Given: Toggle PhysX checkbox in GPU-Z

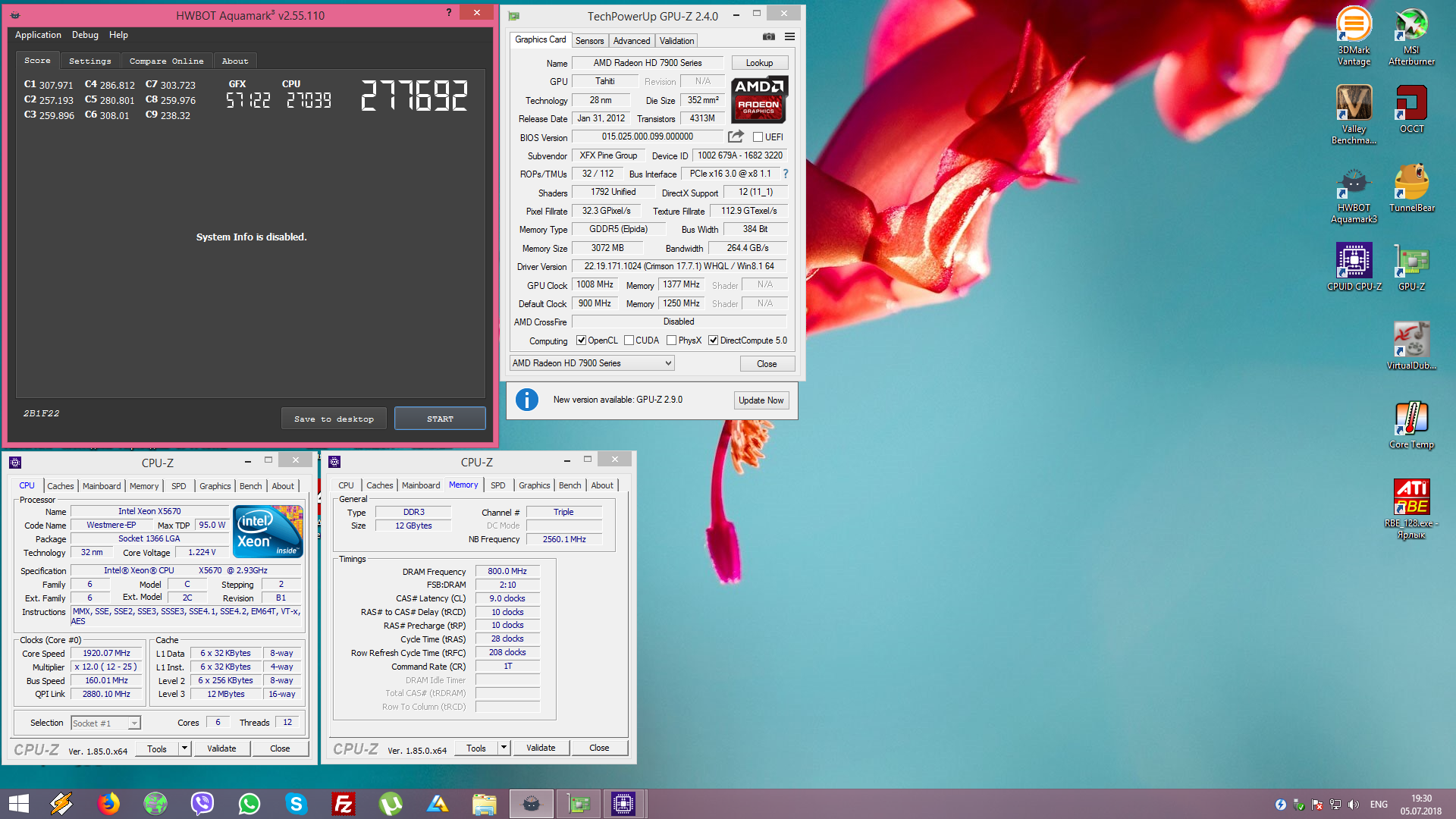Looking at the screenshot, I should (671, 340).
